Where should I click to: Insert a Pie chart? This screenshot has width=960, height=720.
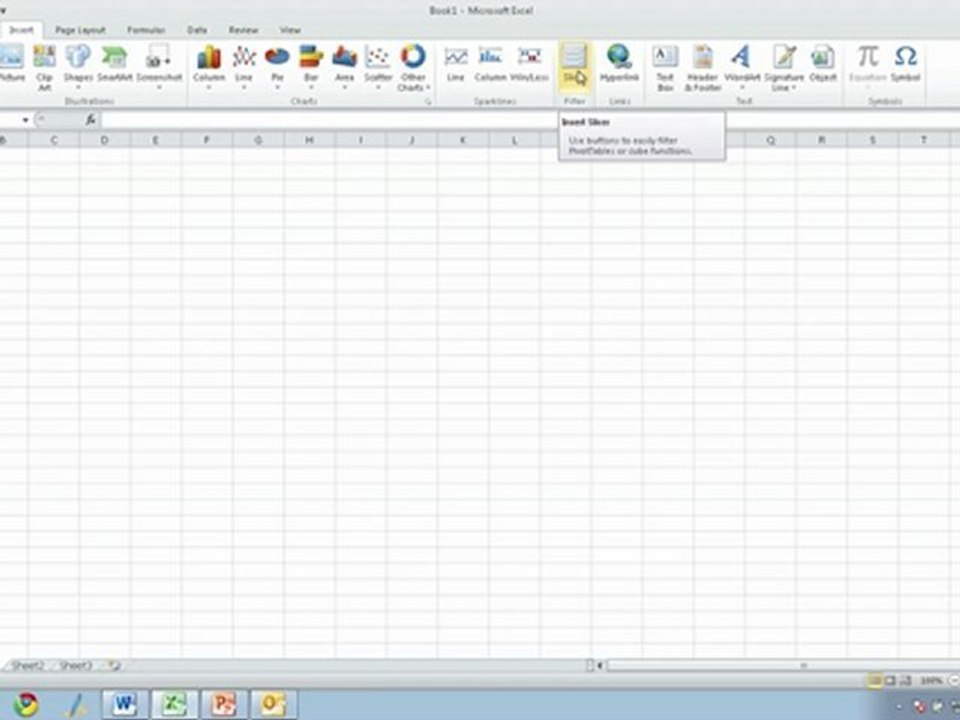(277, 66)
